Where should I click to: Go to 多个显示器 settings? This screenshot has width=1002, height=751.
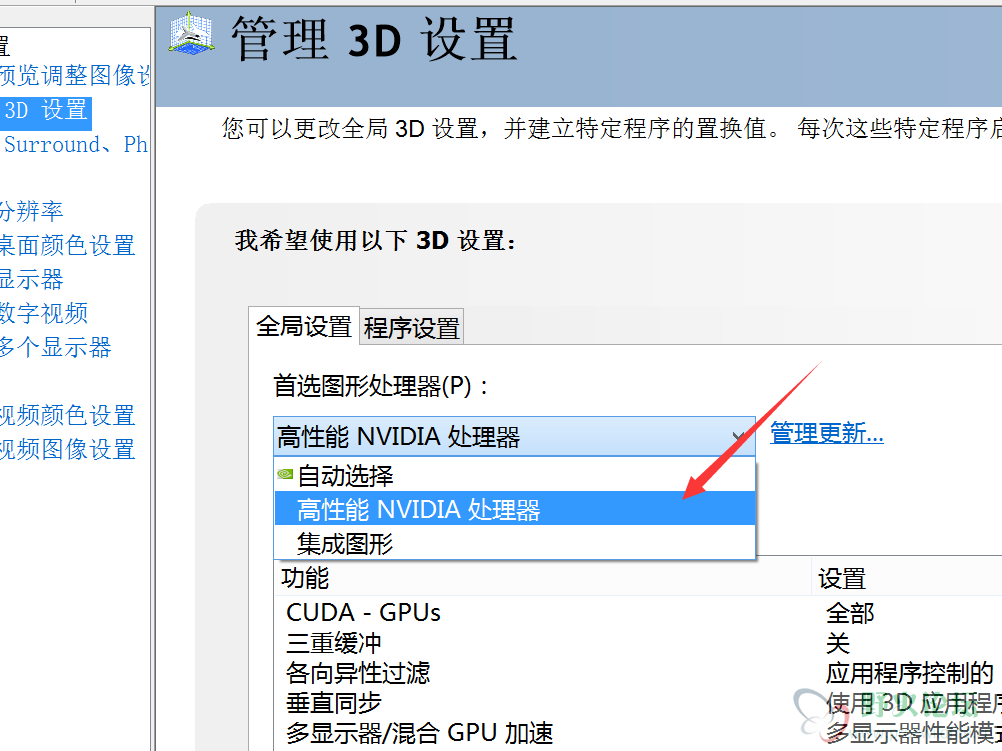pyautogui.click(x=56, y=347)
